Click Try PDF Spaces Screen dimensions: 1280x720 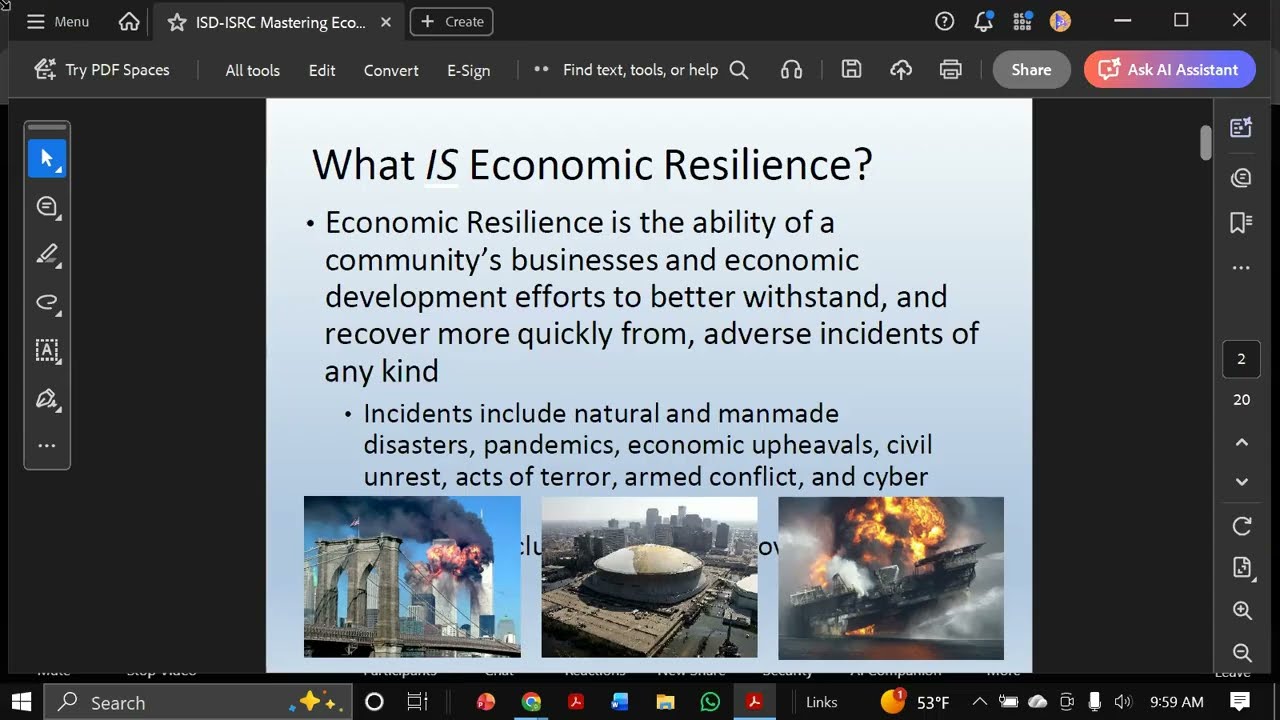(102, 70)
